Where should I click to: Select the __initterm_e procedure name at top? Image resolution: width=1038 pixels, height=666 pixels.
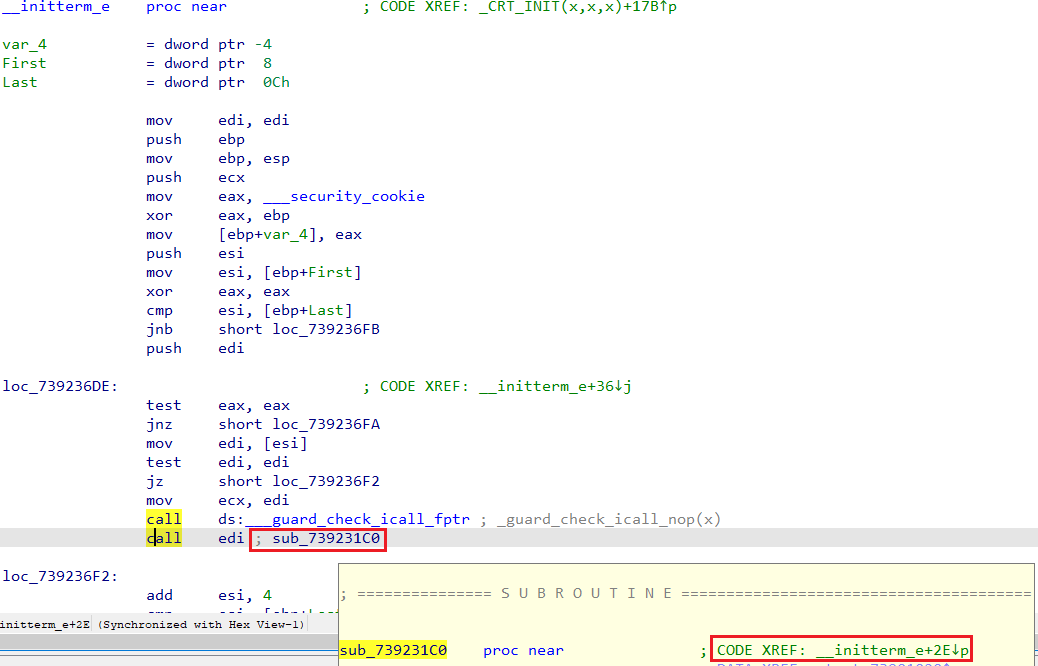click(x=56, y=7)
